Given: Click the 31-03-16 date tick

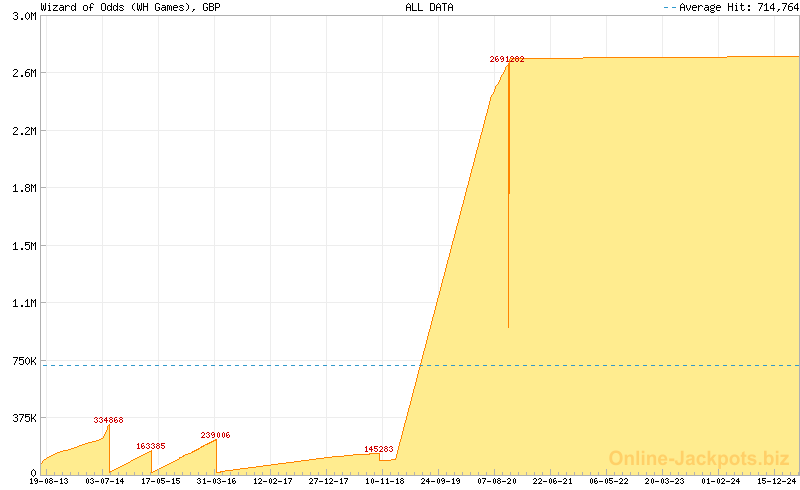Looking at the screenshot, I should pos(217,481).
